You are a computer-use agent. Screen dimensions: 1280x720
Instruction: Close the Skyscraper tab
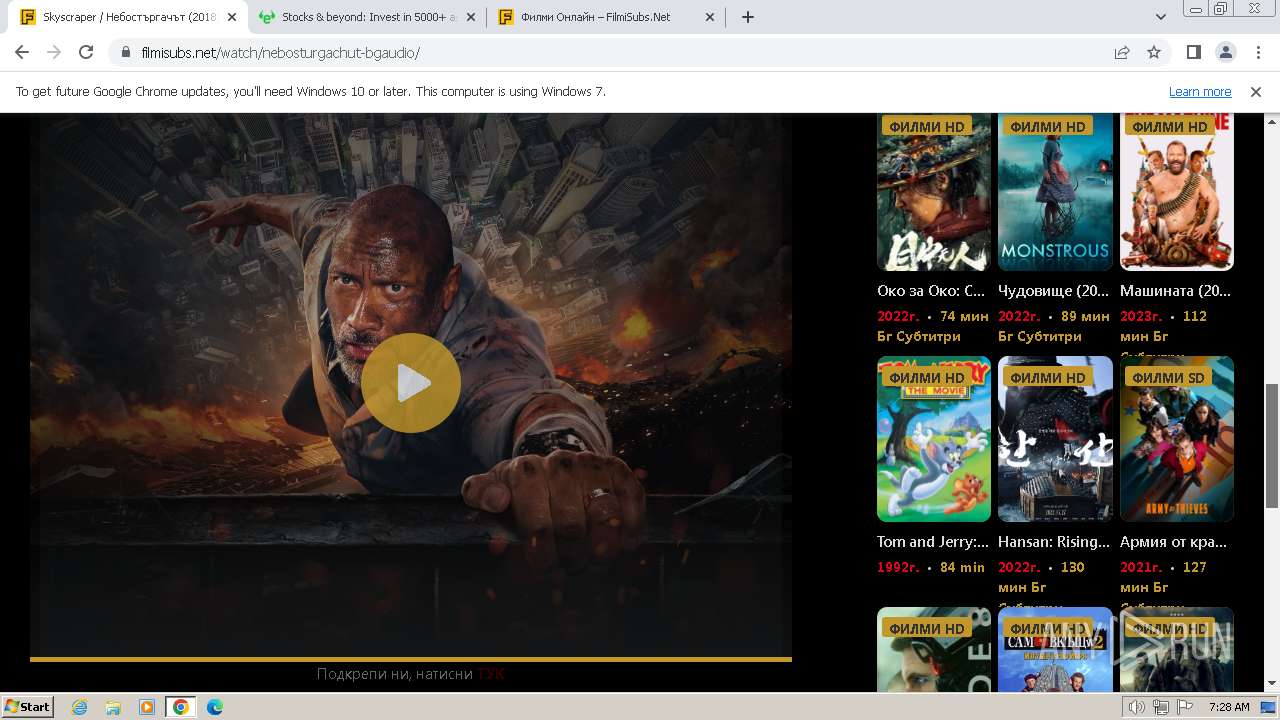(232, 17)
